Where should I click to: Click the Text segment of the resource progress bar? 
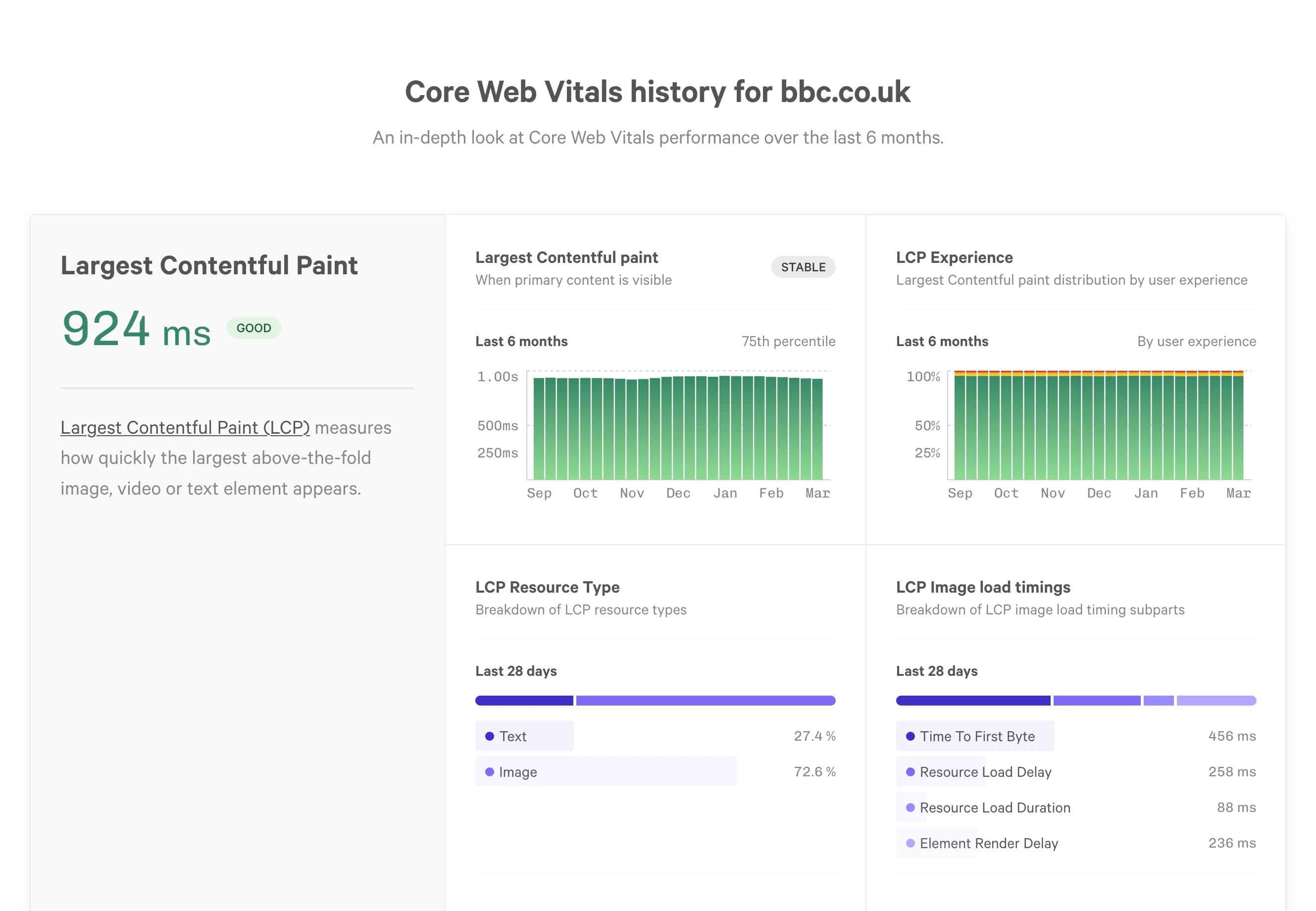click(x=524, y=701)
